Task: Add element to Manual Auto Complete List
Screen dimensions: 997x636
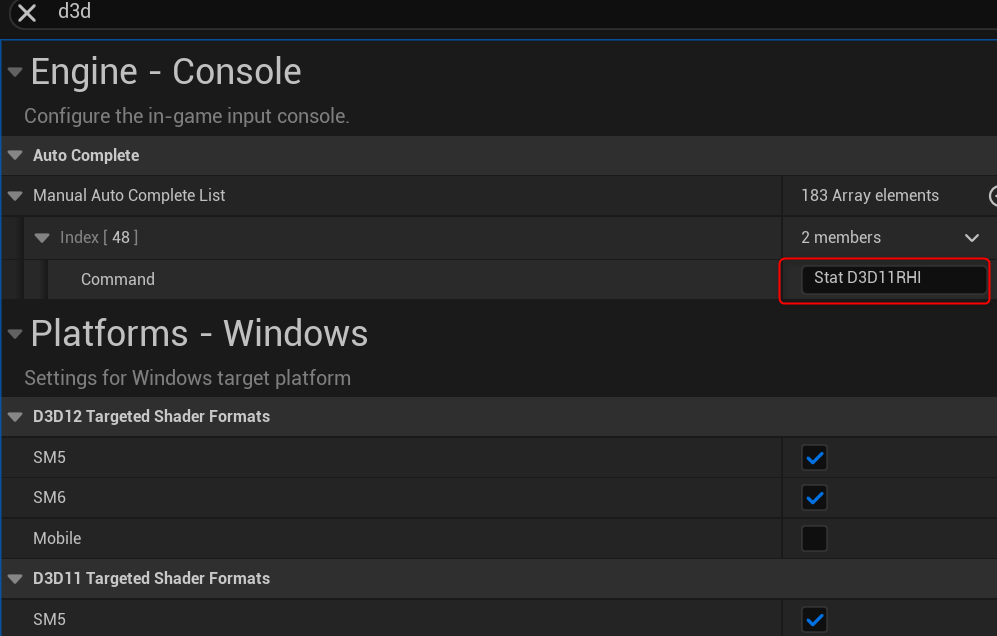Action: (993, 196)
